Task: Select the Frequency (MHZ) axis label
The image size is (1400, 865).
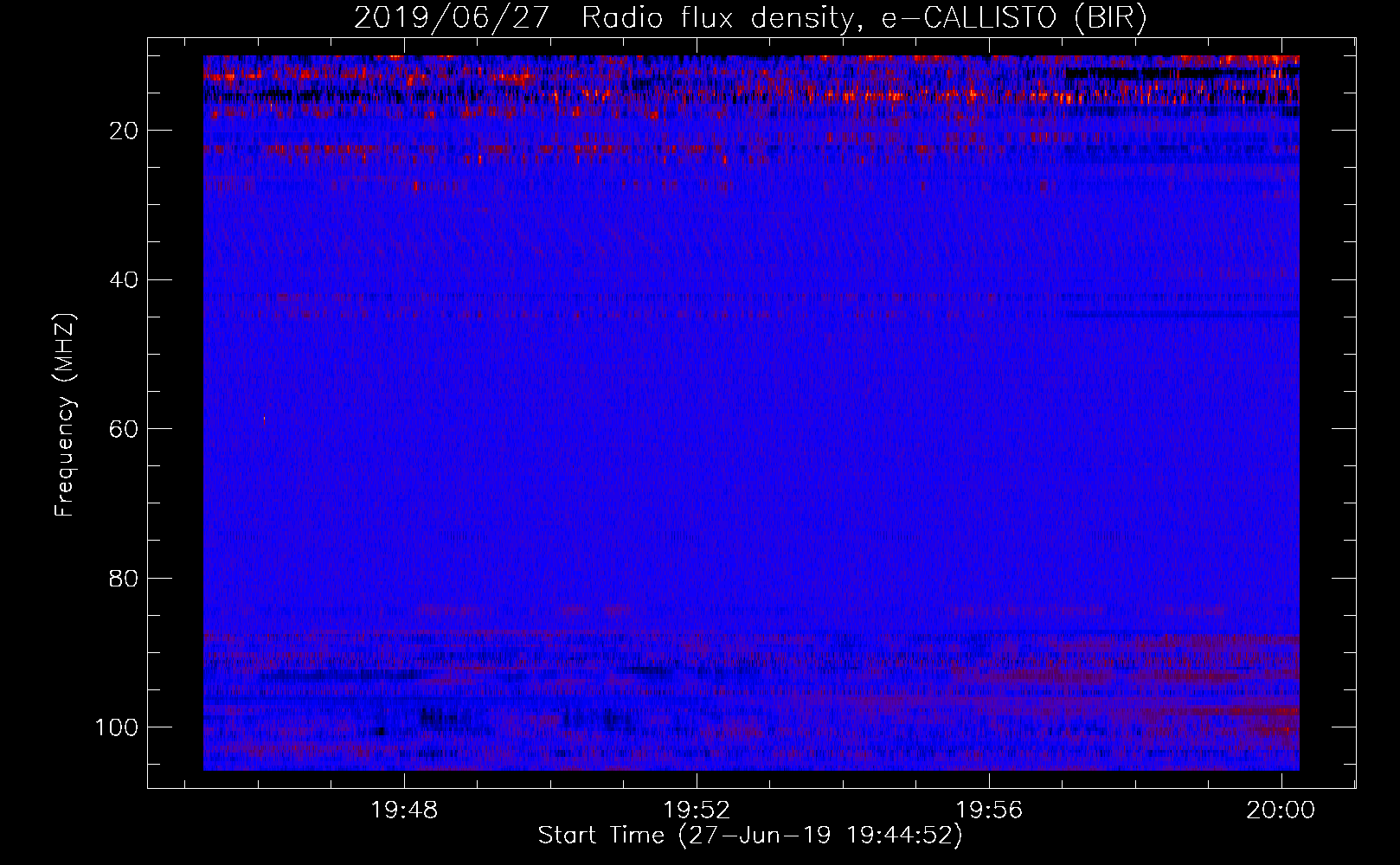Action: tap(65, 415)
